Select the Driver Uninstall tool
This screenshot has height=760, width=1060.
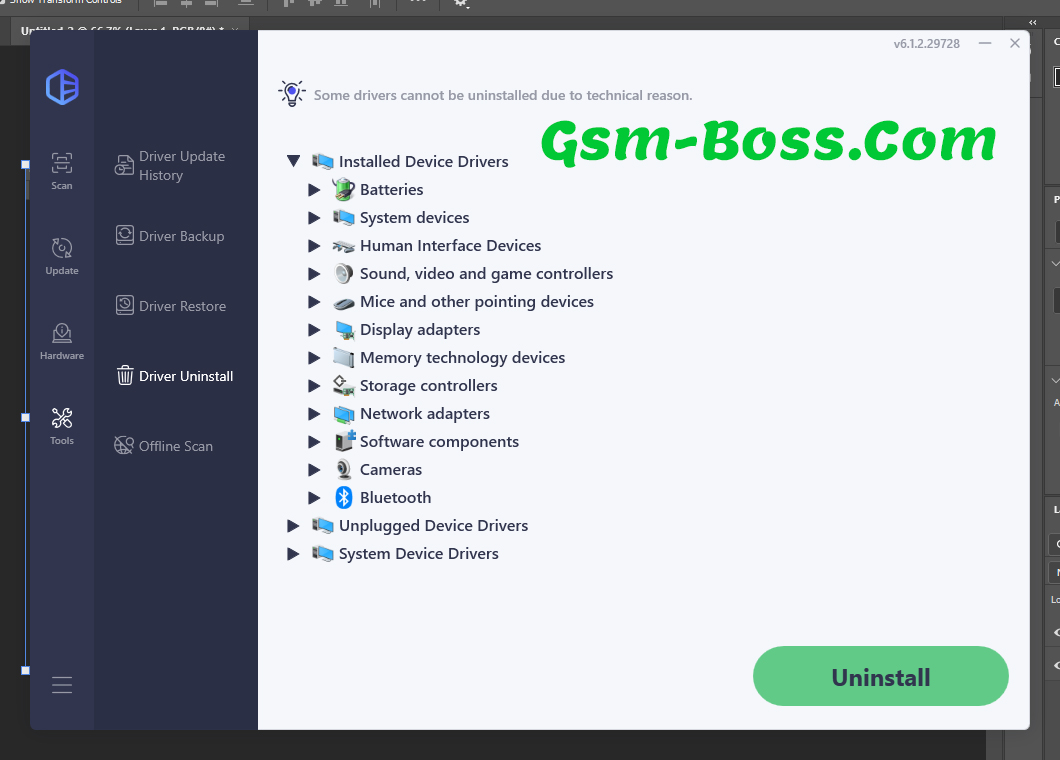point(174,376)
